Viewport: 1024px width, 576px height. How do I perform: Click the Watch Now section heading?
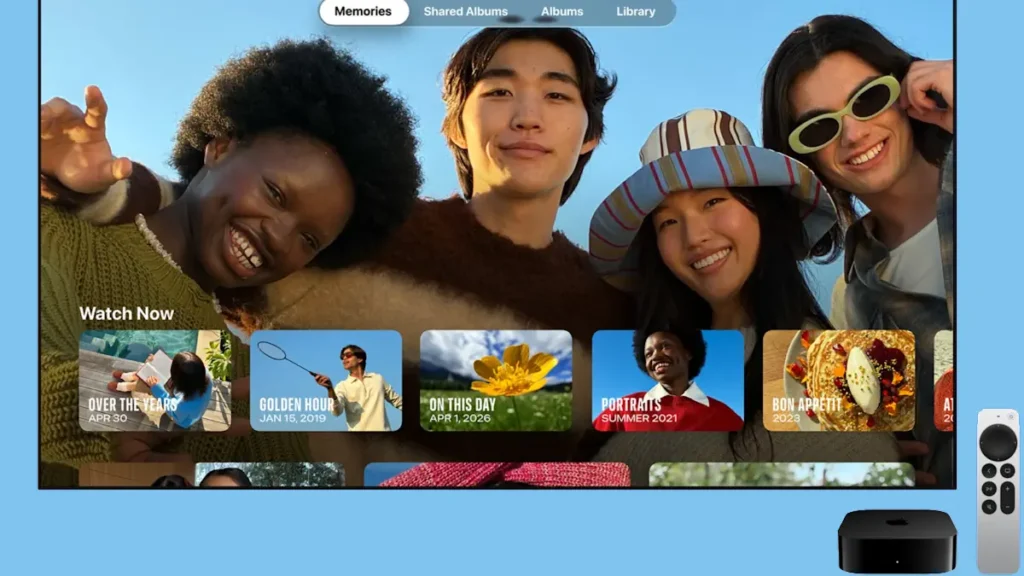point(127,313)
